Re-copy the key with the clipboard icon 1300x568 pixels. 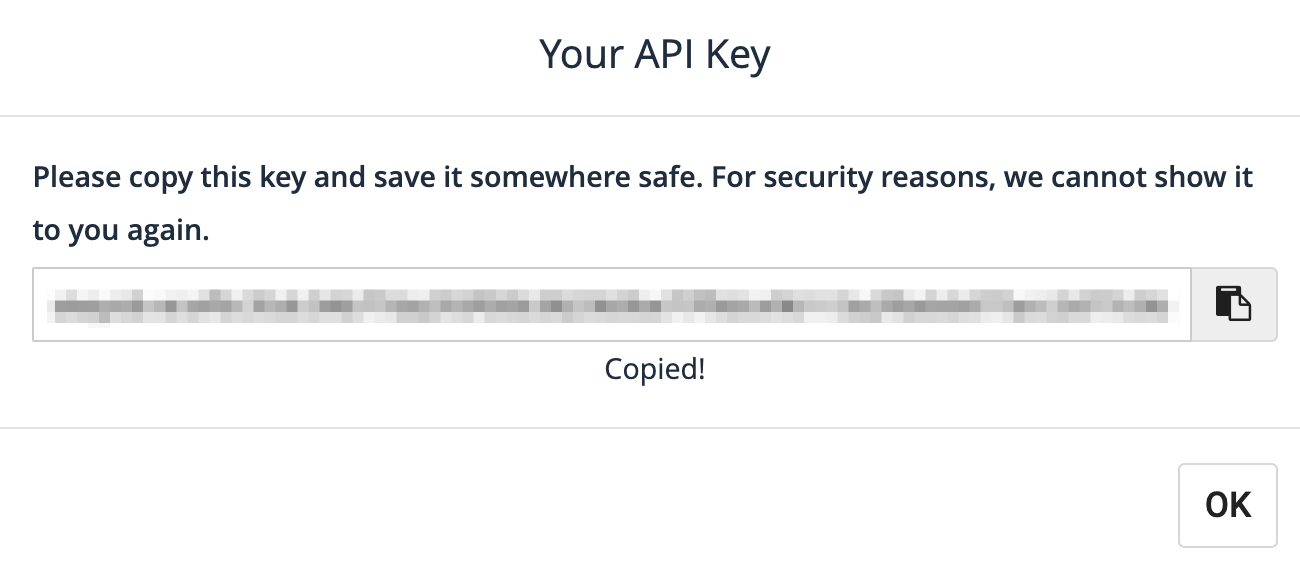1233,303
